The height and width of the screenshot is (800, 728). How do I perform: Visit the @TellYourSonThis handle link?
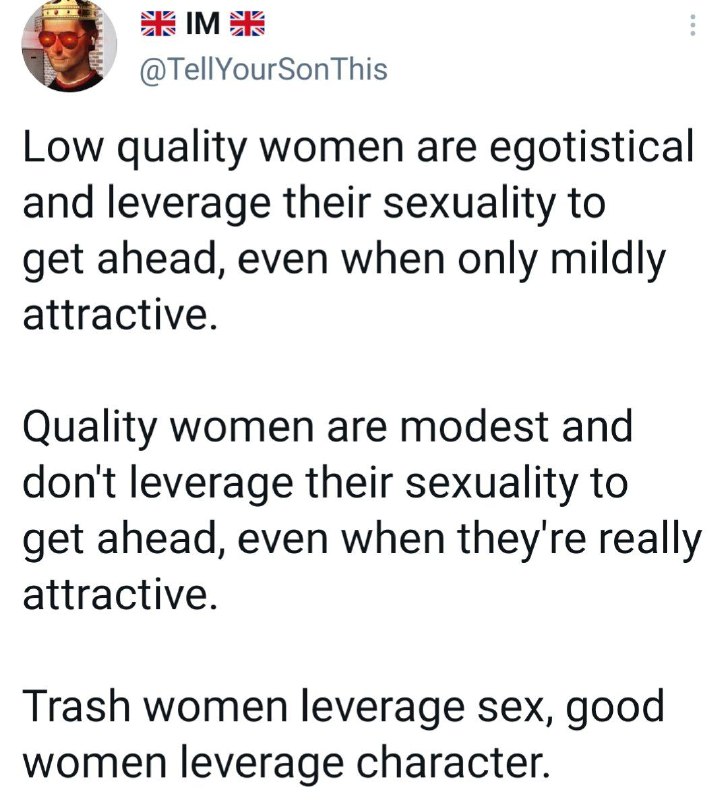click(263, 70)
